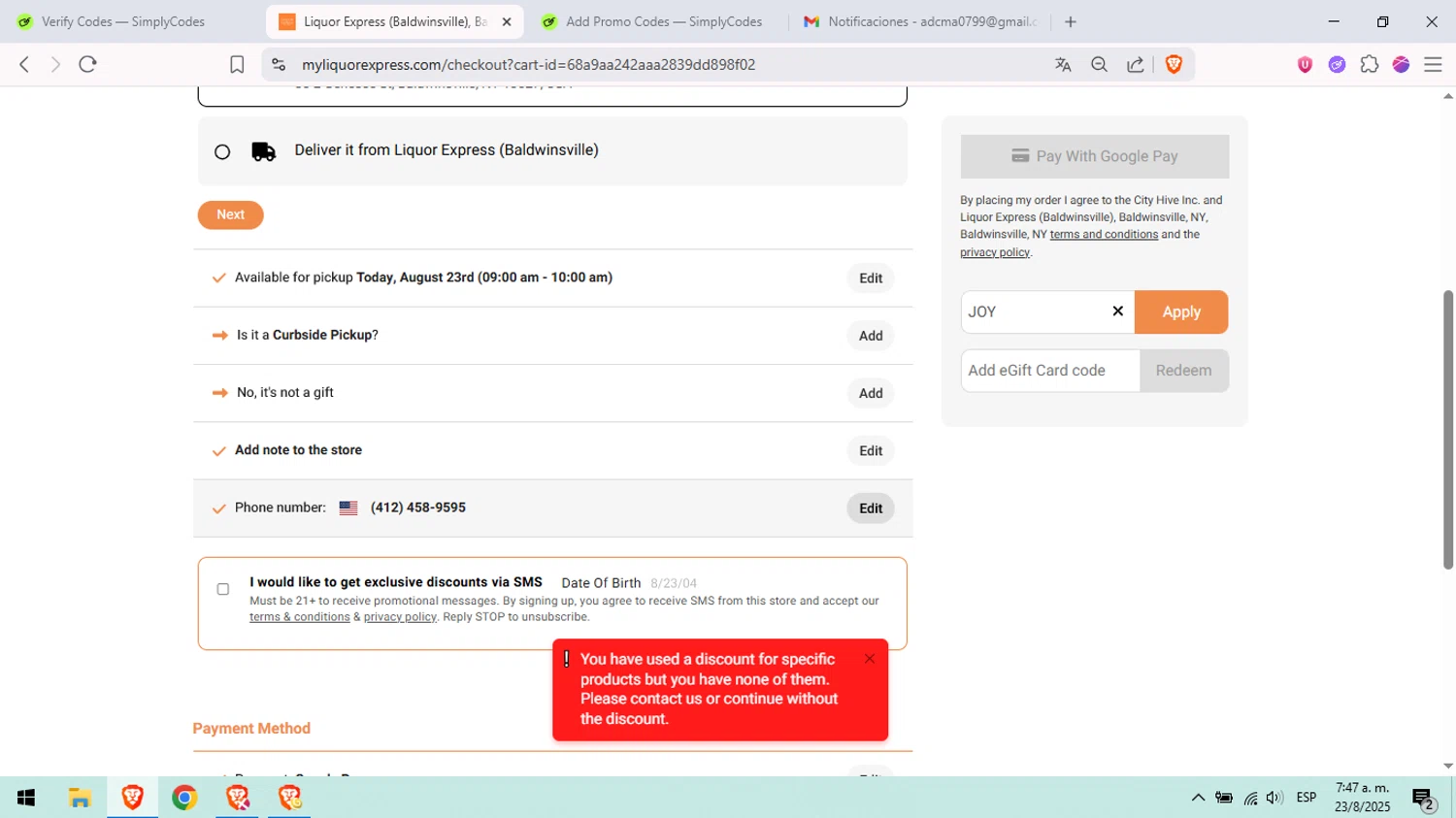Bookmark this page
1456x818 pixels.
point(237,64)
